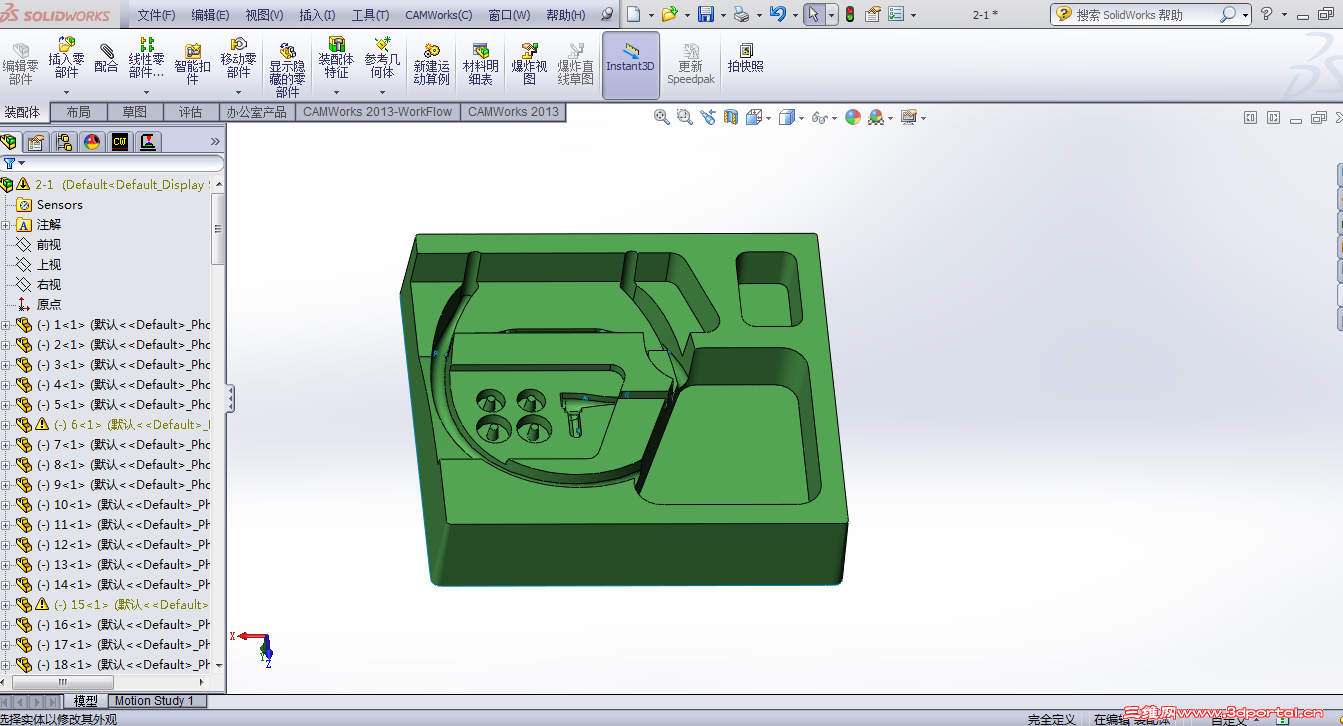Open the PropertyManager panel tab
This screenshot has width=1343, height=726.
[x=36, y=142]
